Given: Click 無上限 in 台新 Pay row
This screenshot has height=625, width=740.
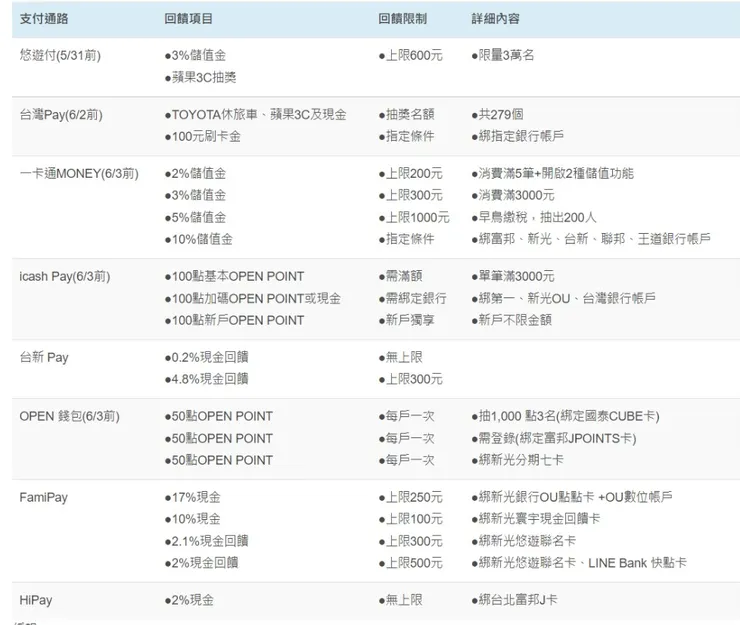Looking at the screenshot, I should click(x=400, y=358).
